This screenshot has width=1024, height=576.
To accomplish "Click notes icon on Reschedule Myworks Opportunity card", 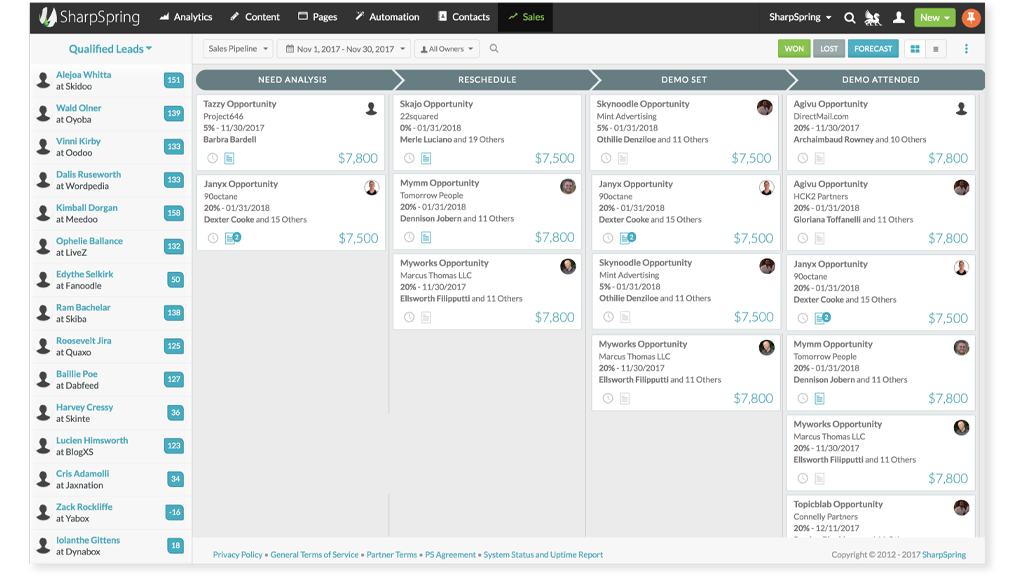I will click(426, 317).
